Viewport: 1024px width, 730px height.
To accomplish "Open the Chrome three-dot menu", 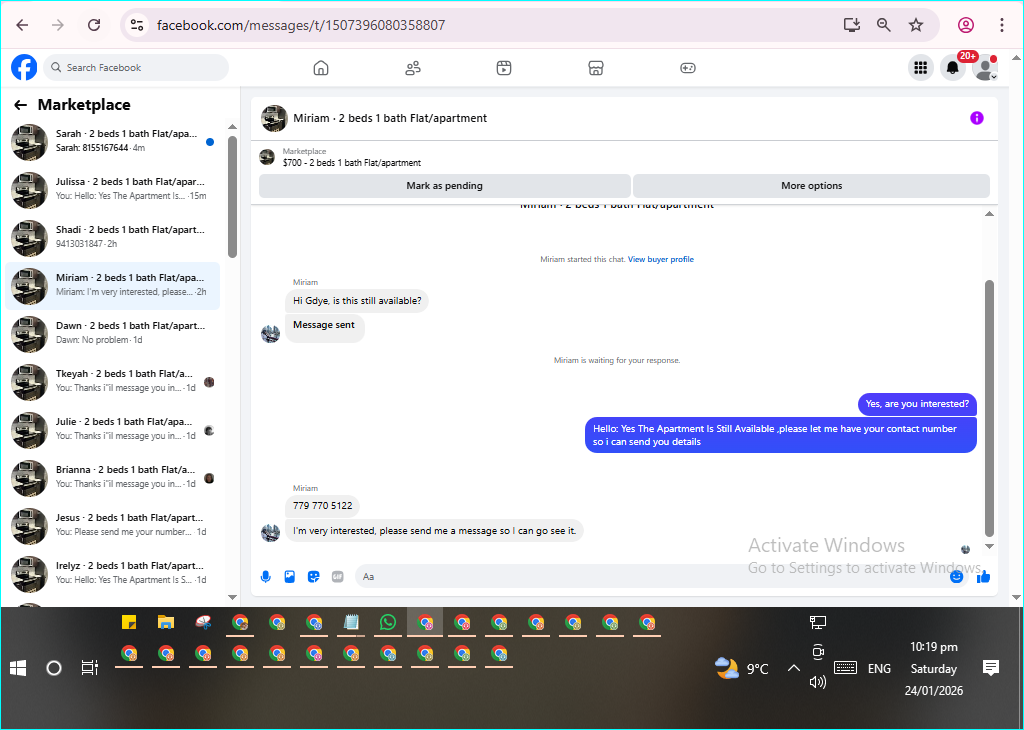I will 1002,25.
